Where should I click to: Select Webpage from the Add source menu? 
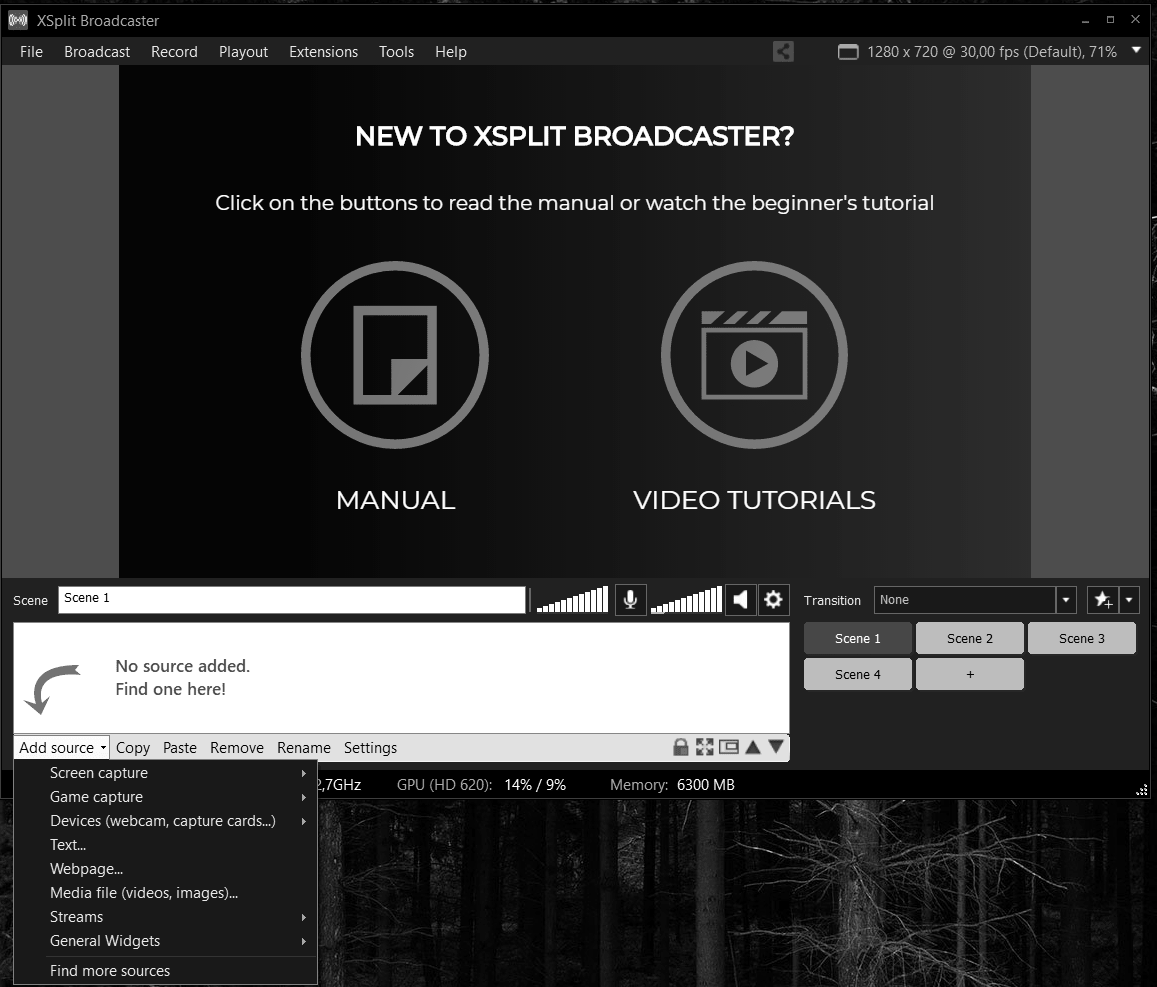click(86, 868)
